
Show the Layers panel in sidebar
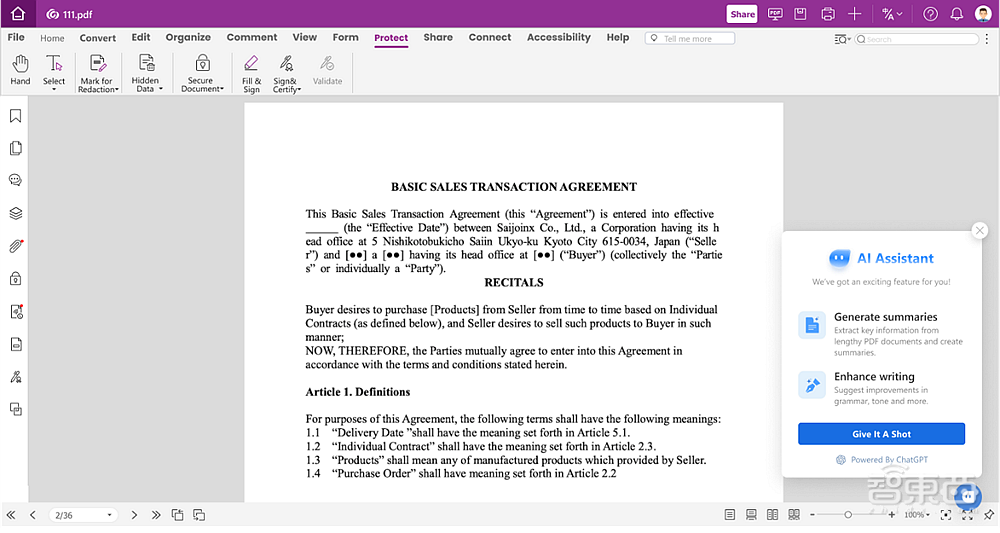pyautogui.click(x=16, y=213)
